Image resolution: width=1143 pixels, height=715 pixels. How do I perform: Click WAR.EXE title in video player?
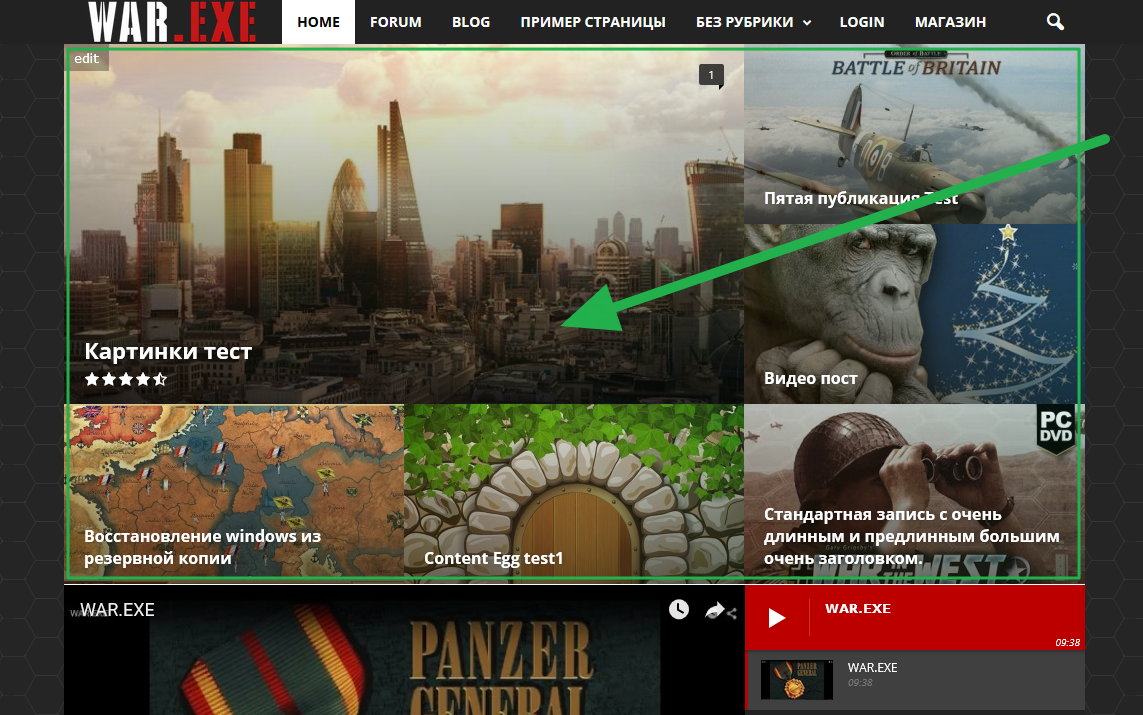tap(117, 609)
